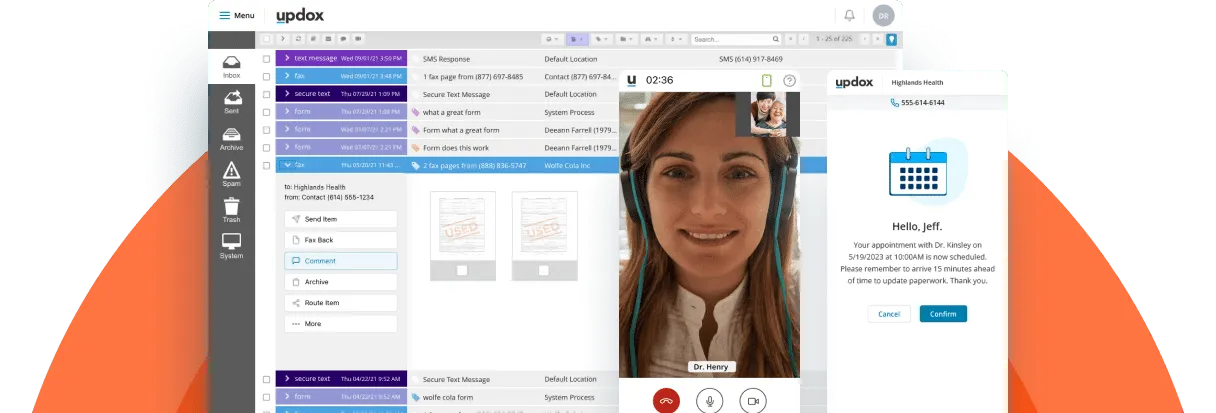
Task: Click the refresh icon in inbox toolbar
Action: [298, 39]
